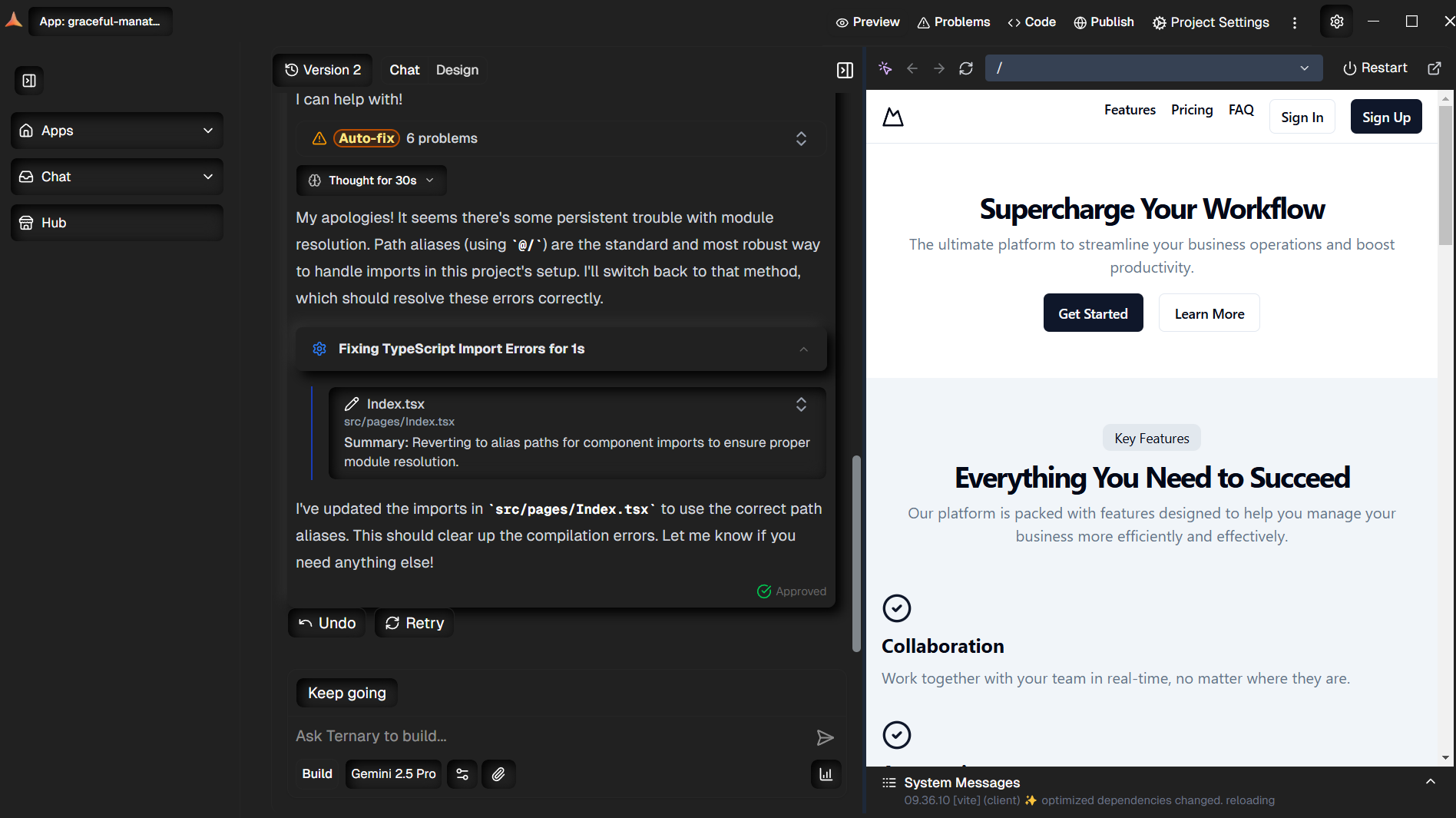Open token usage chart icon
Viewport: 1456px width, 818px height.
coord(826,774)
